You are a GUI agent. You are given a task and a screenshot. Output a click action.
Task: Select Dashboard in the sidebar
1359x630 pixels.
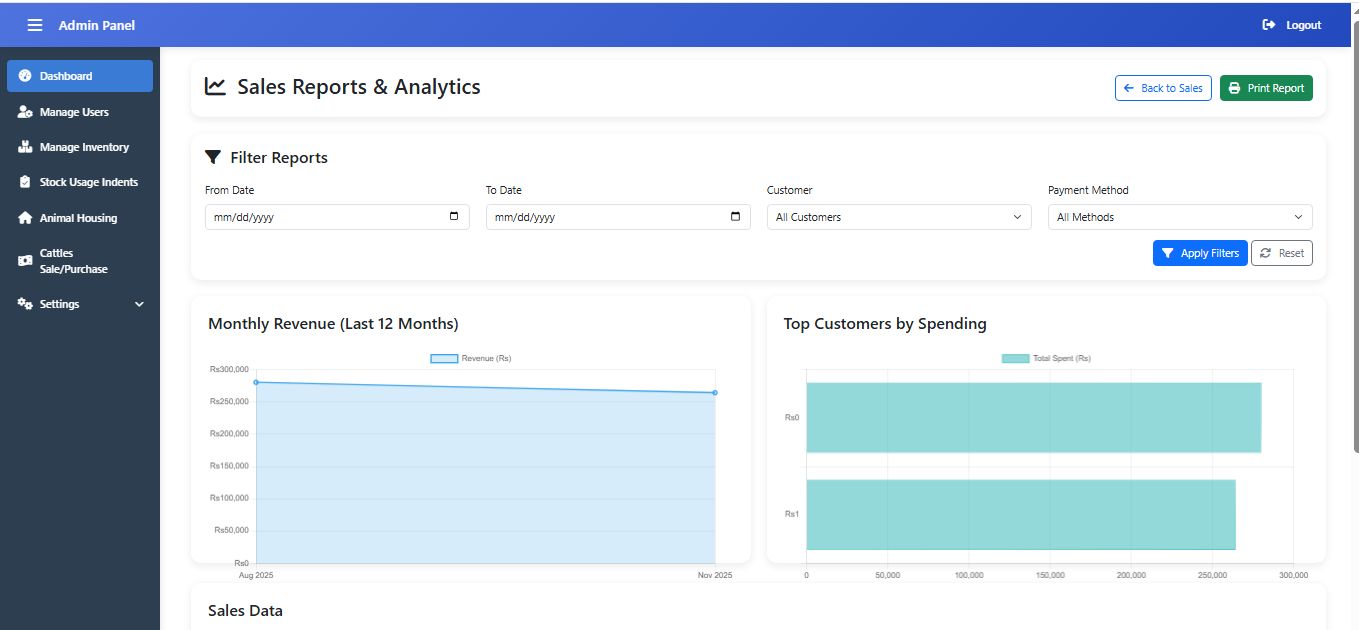[80, 76]
